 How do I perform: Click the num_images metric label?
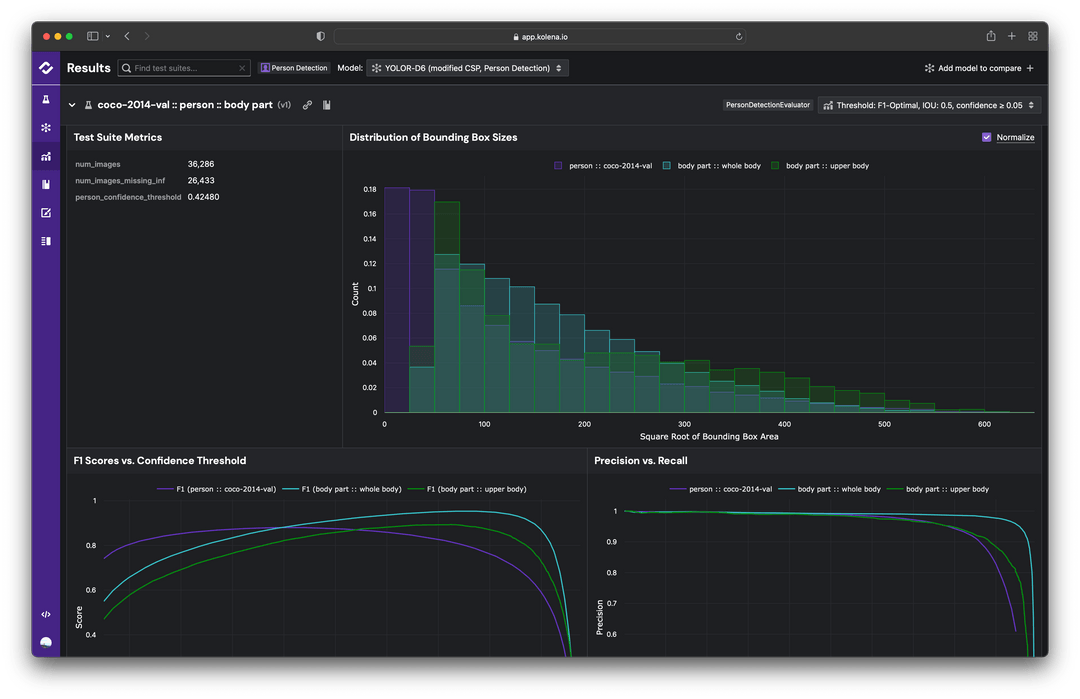[x=98, y=164]
